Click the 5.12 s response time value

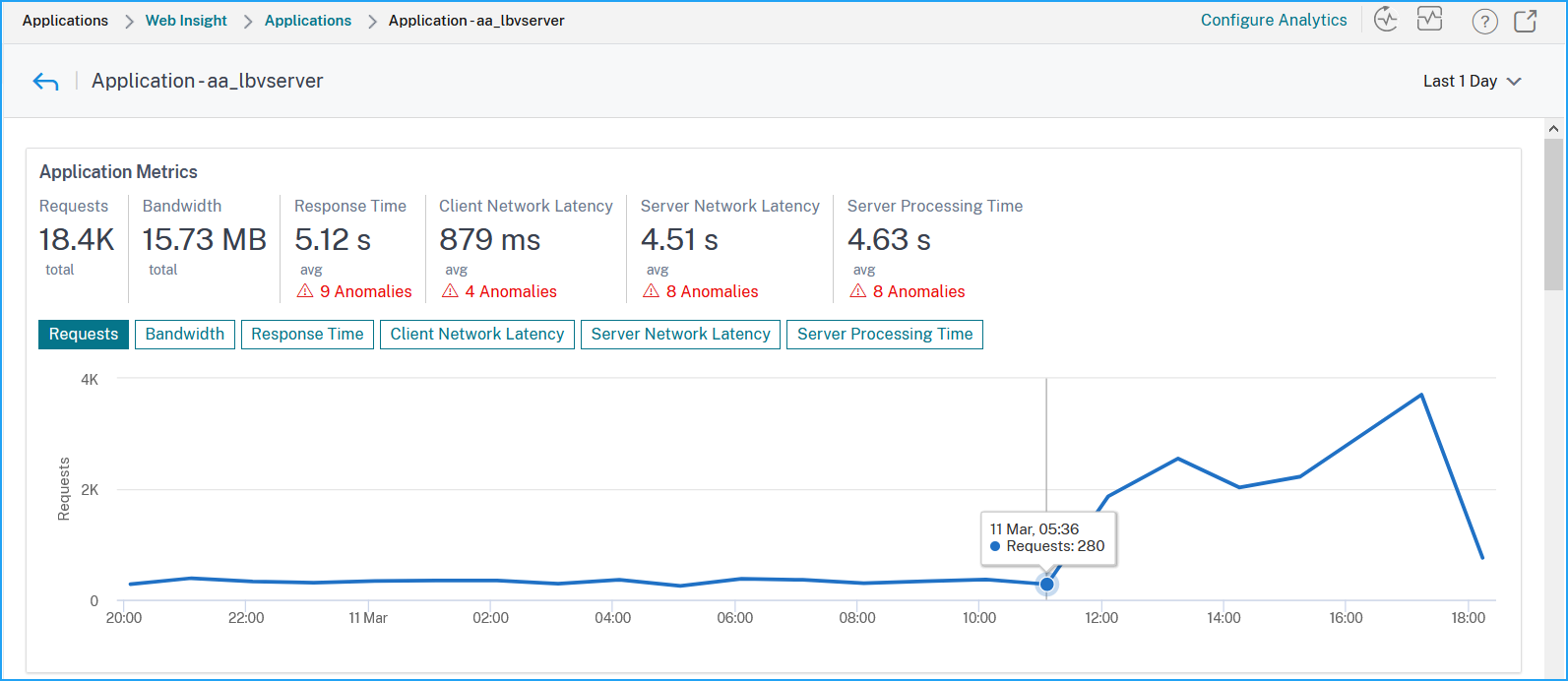[333, 239]
